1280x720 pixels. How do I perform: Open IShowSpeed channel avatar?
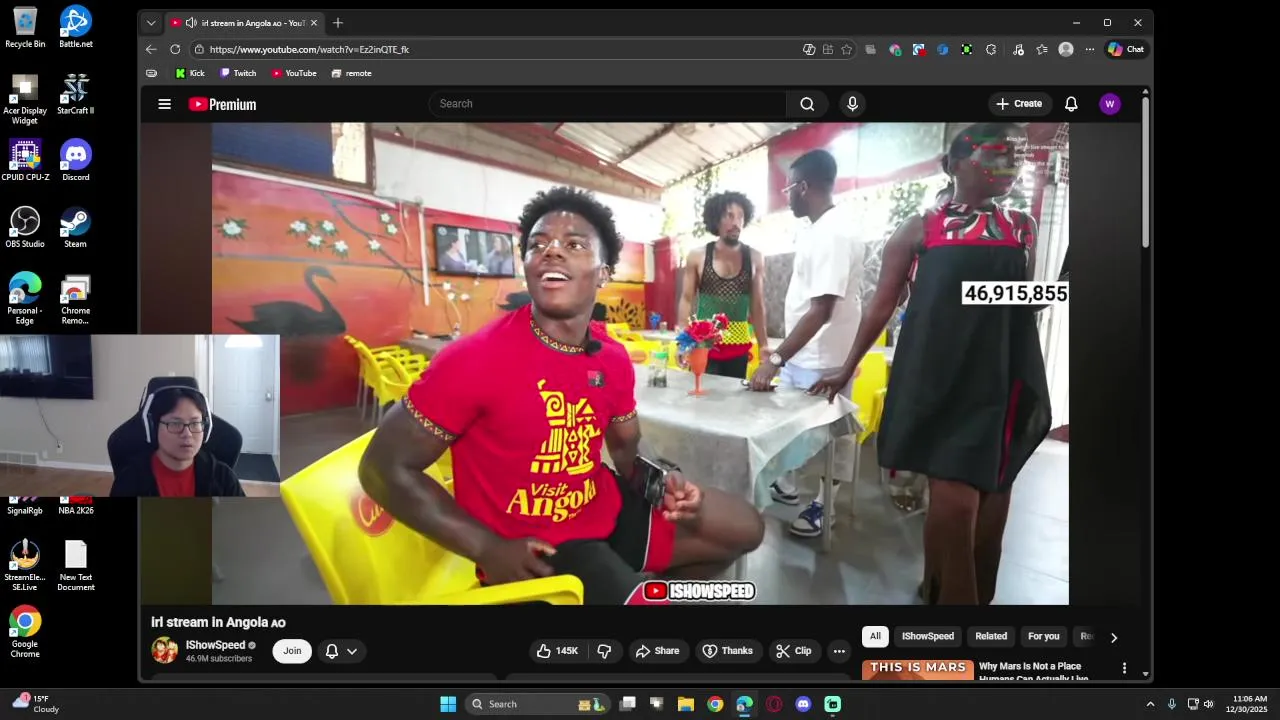165,650
